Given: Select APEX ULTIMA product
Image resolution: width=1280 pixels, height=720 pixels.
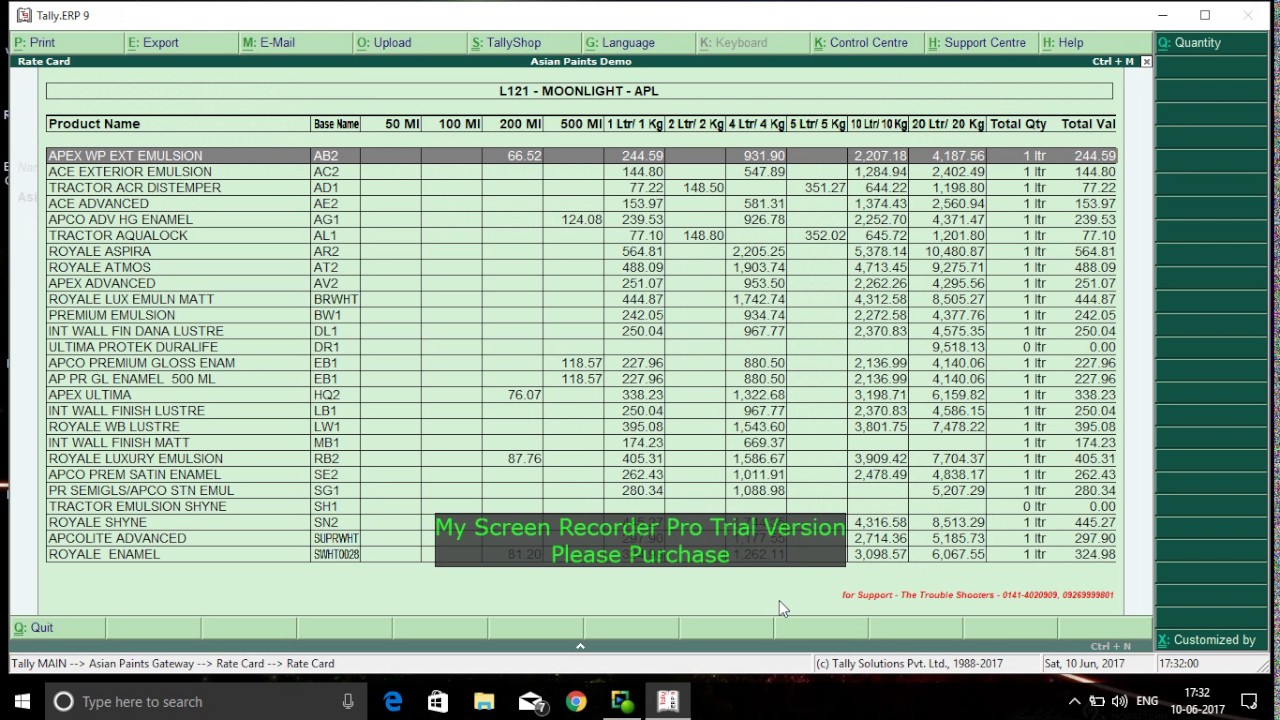Looking at the screenshot, I should point(90,395).
